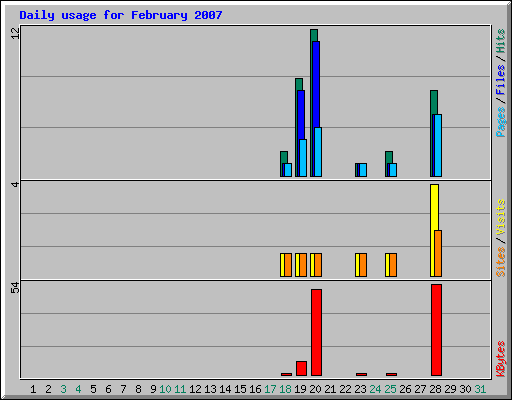This screenshot has height=400, width=512.
Task: Select the day 28 cyan Pages bar
Action: (438, 145)
